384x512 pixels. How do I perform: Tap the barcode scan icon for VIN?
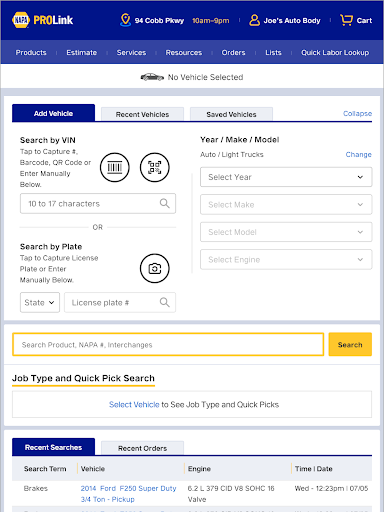115,167
